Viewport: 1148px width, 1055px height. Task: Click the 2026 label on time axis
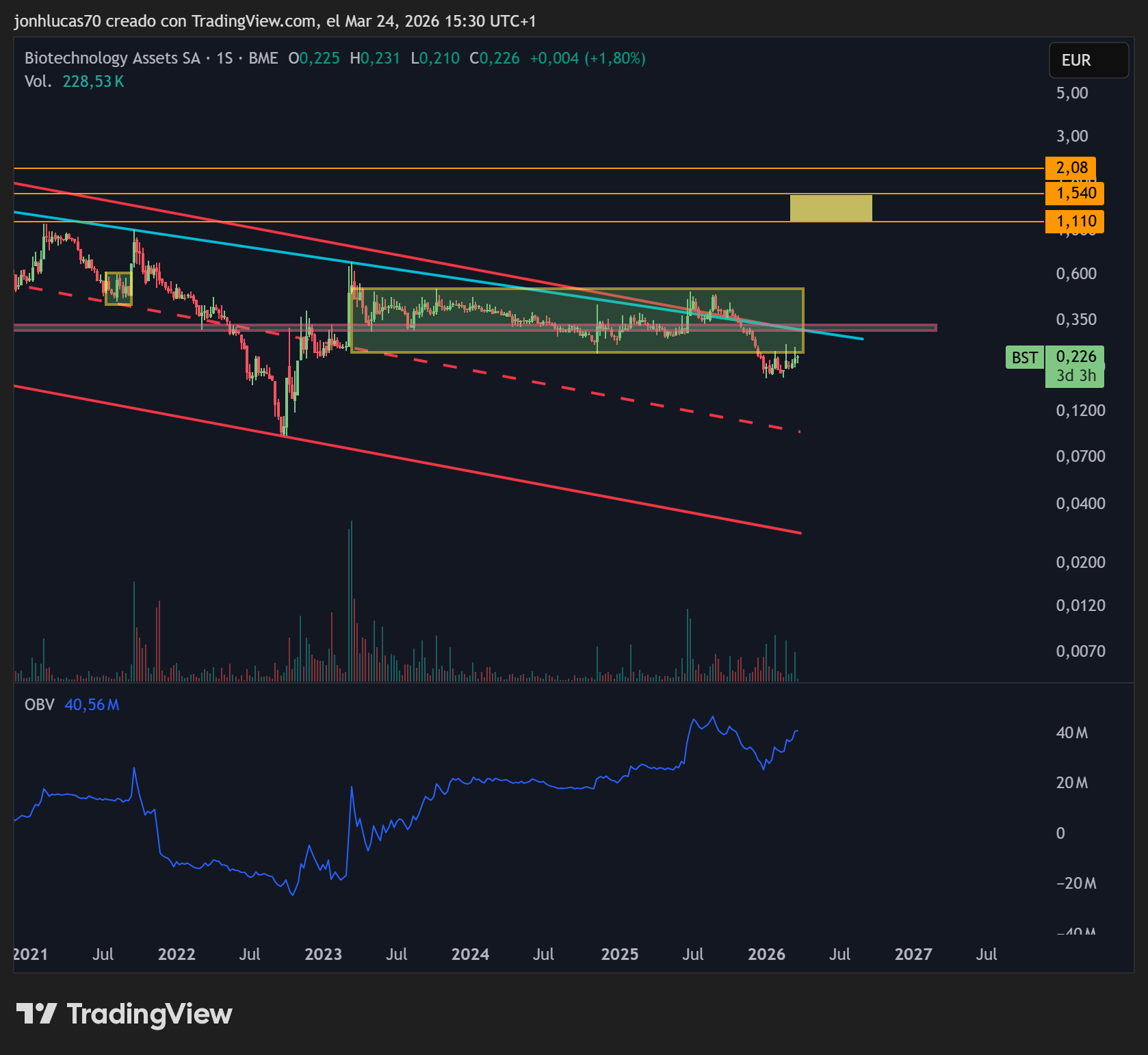[766, 954]
